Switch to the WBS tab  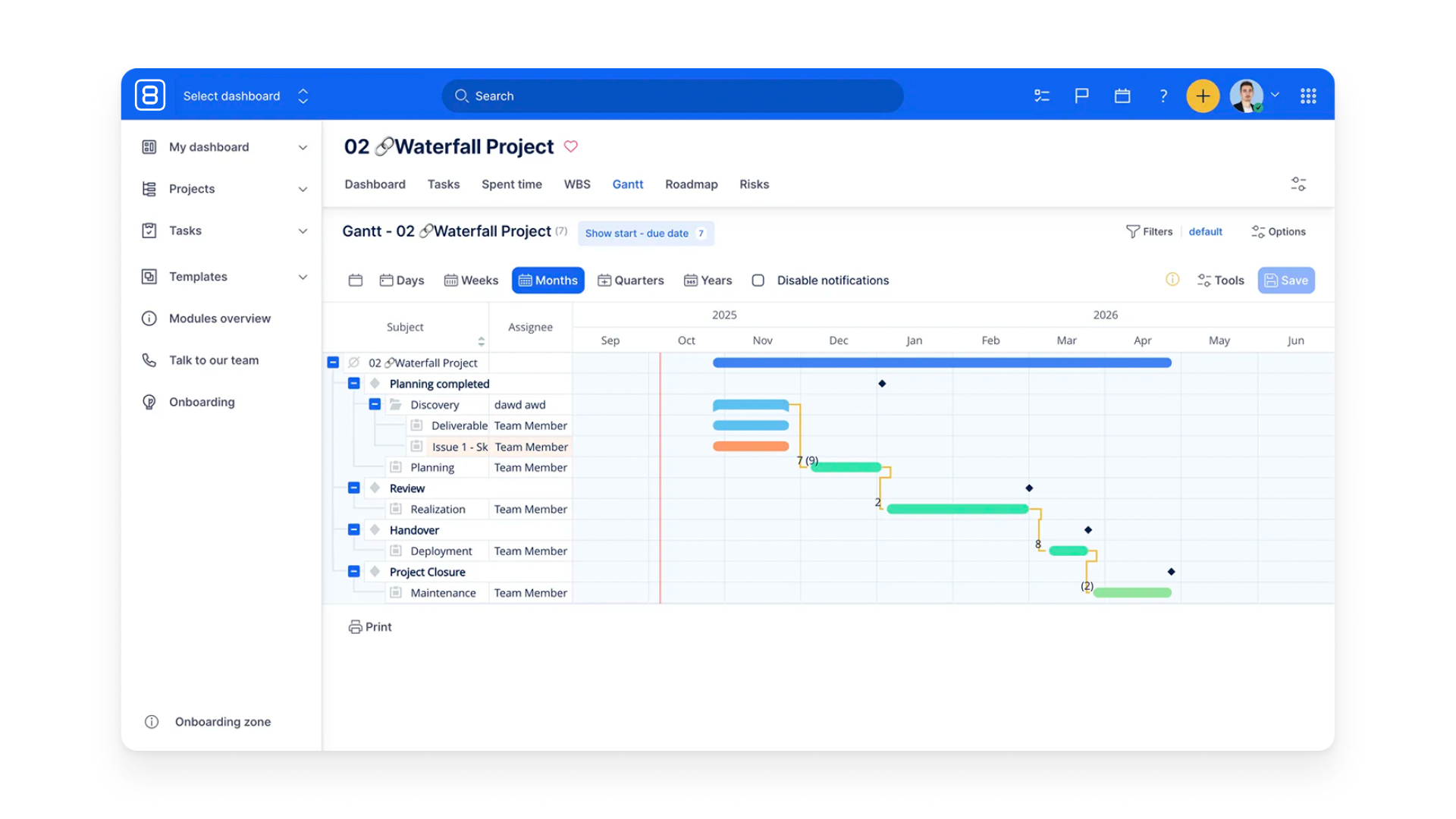(x=576, y=184)
